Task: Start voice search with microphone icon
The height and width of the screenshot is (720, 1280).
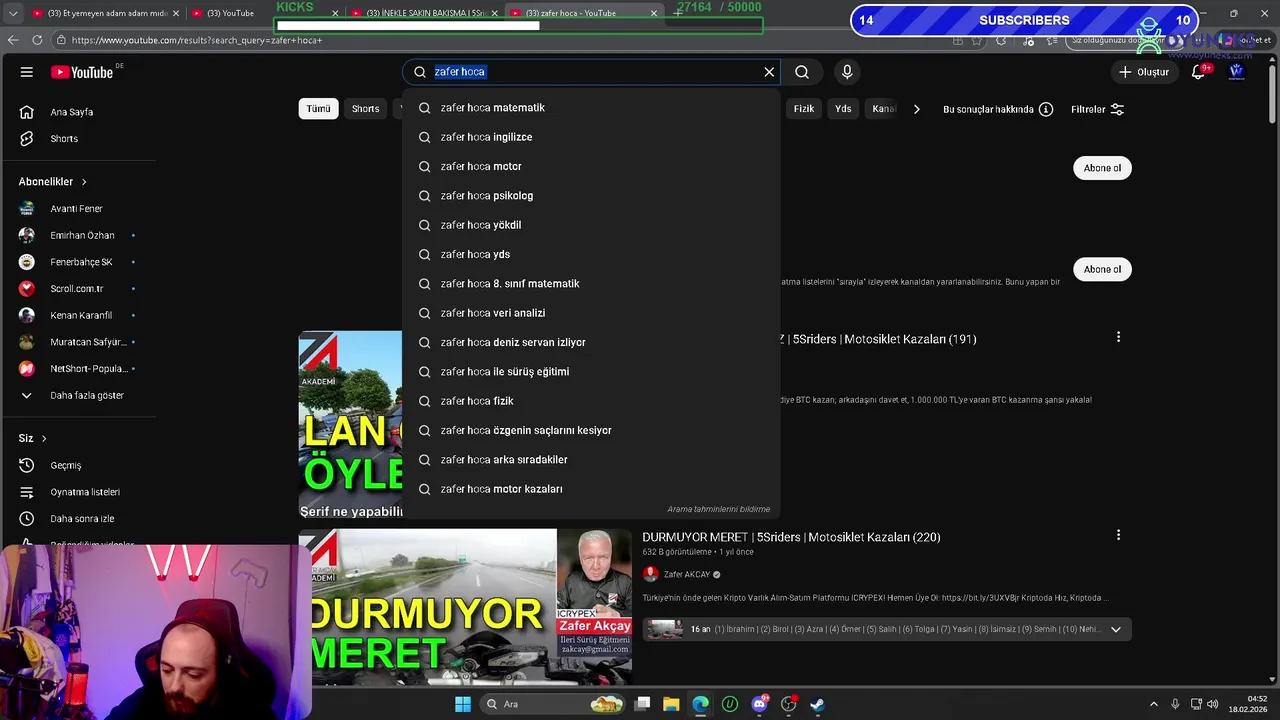Action: [x=847, y=72]
